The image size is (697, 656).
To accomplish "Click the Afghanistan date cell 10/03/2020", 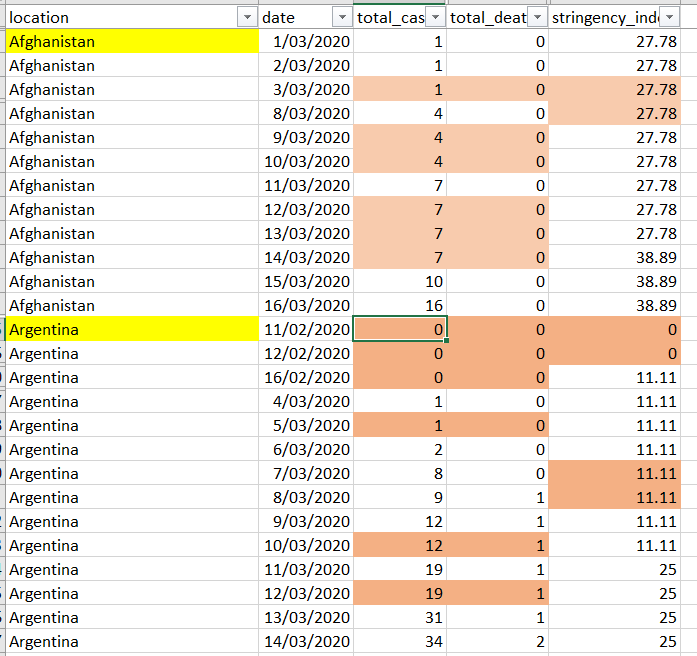I will 306,161.
